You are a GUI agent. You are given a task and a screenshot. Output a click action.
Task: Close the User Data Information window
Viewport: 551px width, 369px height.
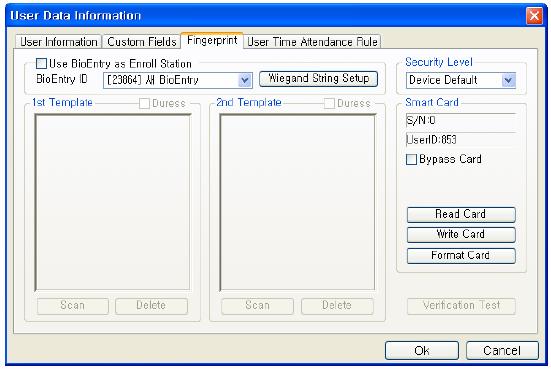click(534, 16)
